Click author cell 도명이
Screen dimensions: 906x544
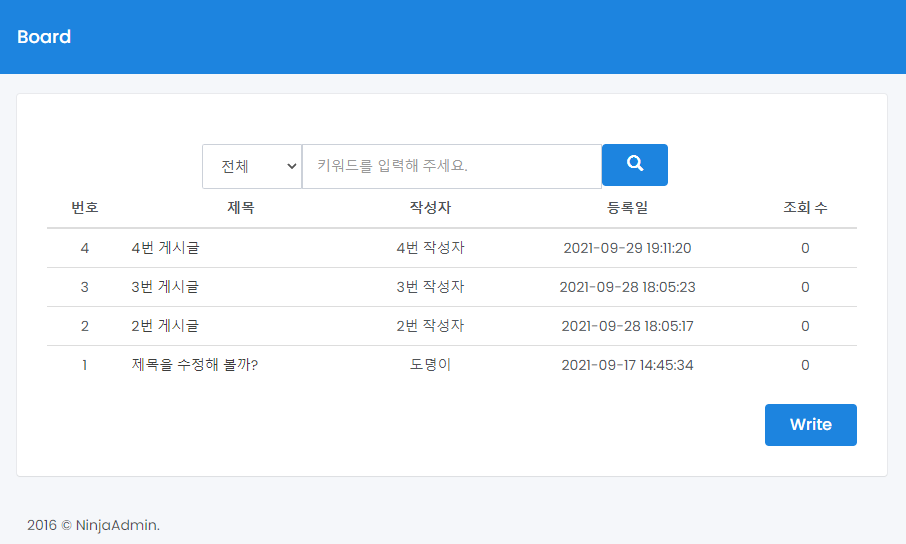point(430,365)
